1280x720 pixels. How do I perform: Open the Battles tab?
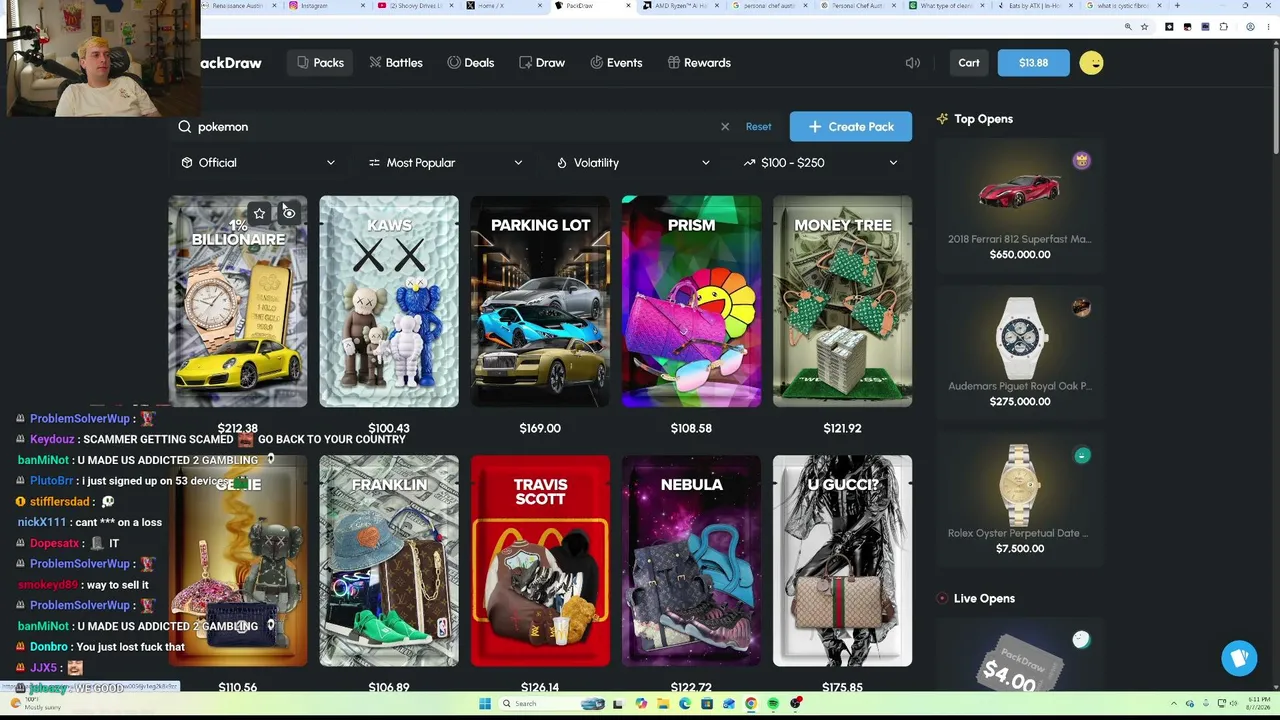(396, 63)
